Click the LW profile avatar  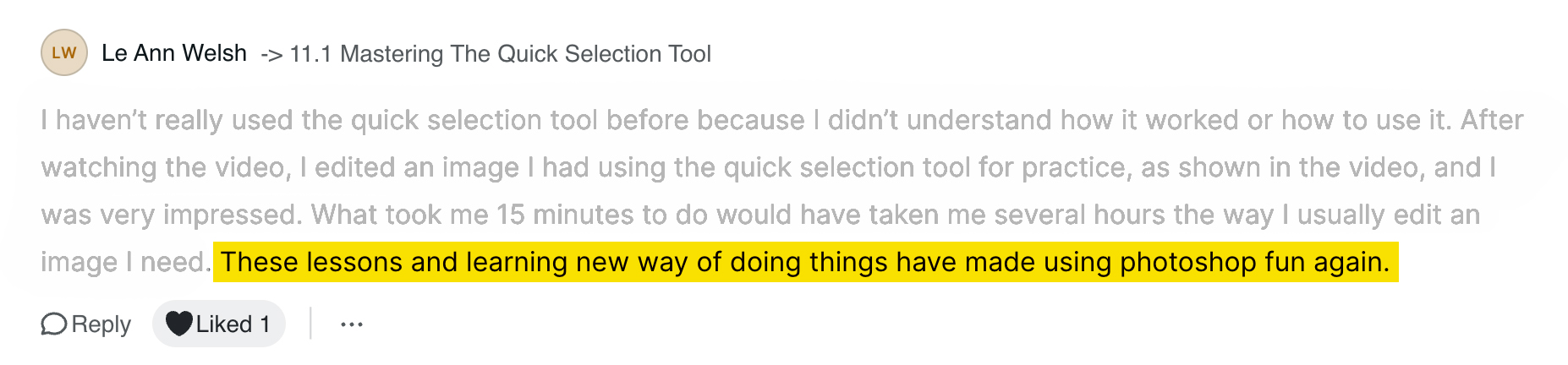(x=64, y=52)
